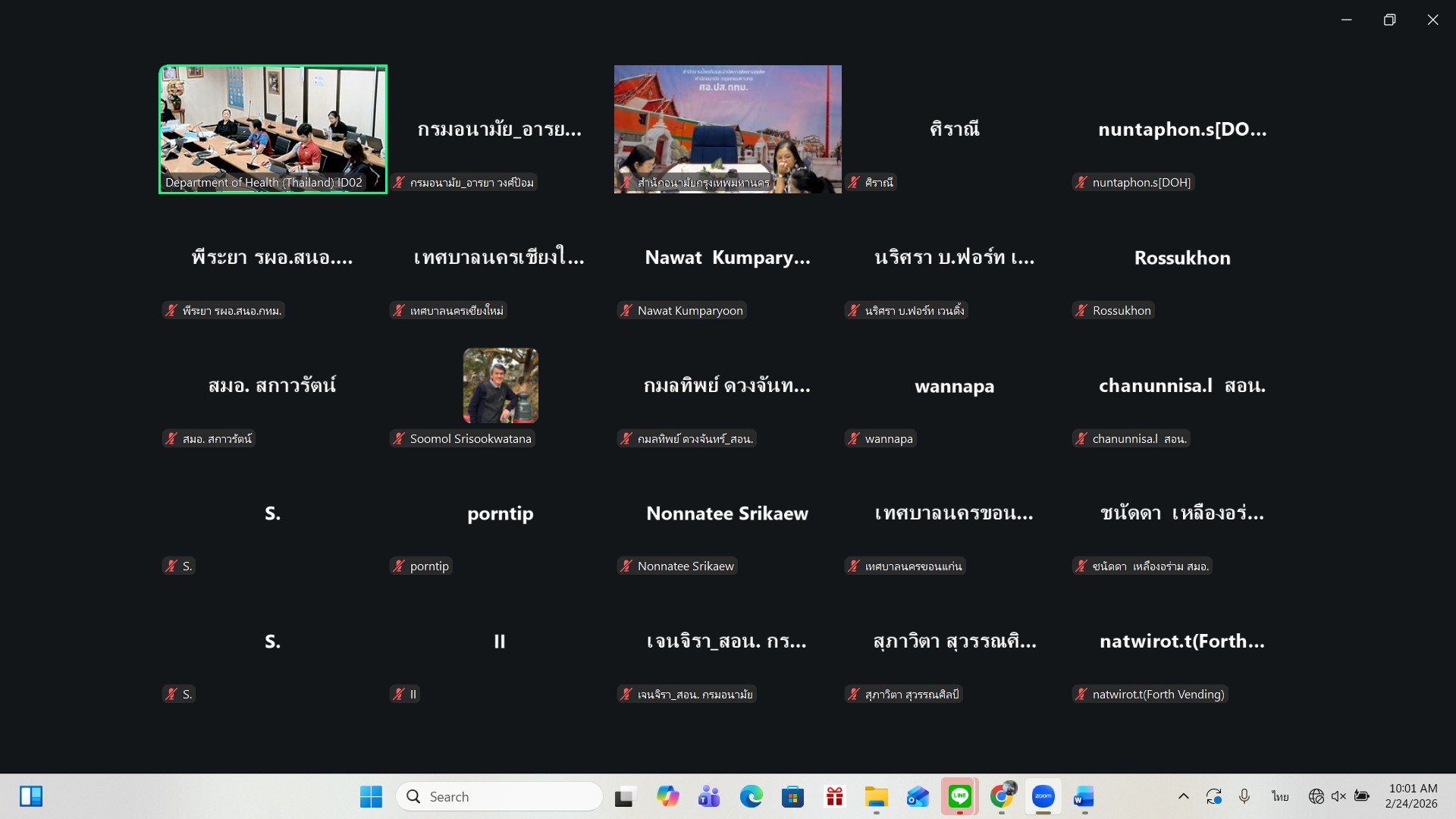Open Microsoft Word from taskbar
This screenshot has height=819, width=1456.
[x=1084, y=796]
